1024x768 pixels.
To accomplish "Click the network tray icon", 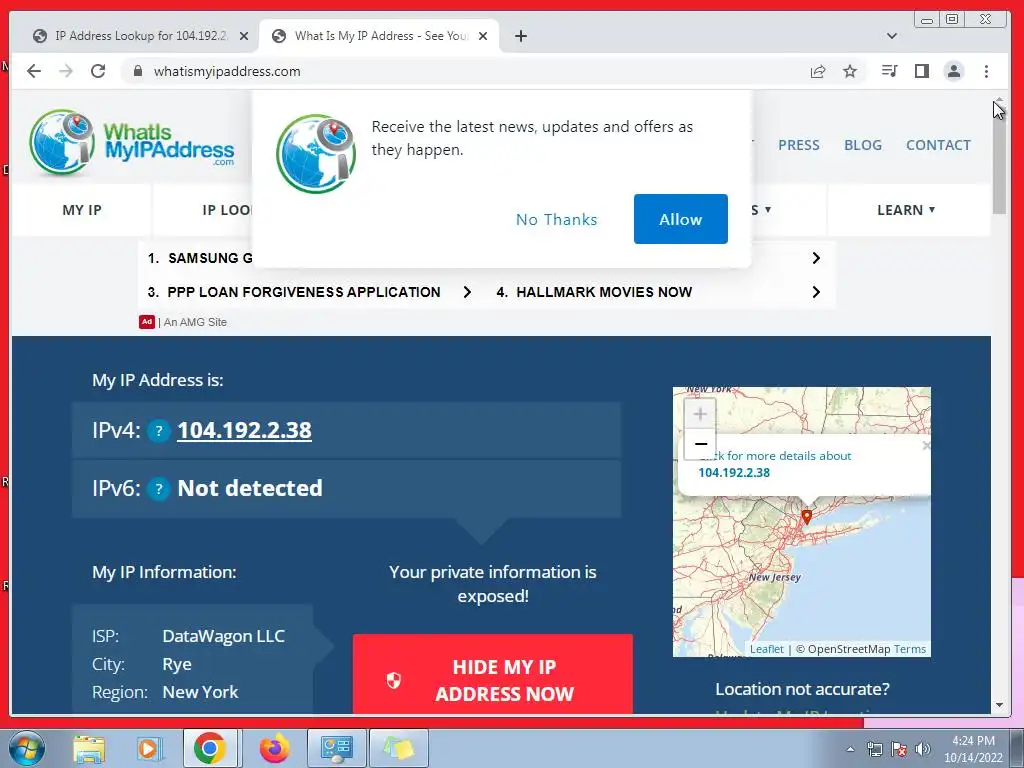I will [874, 749].
